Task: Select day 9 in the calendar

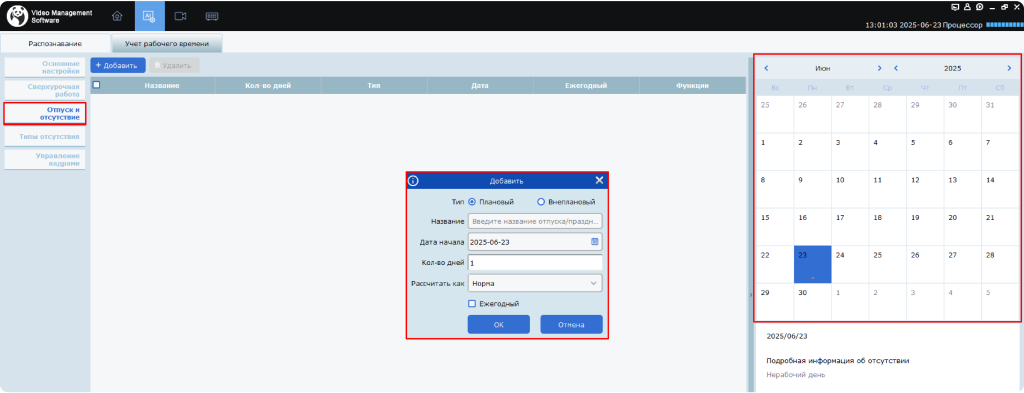Action: click(x=812, y=189)
